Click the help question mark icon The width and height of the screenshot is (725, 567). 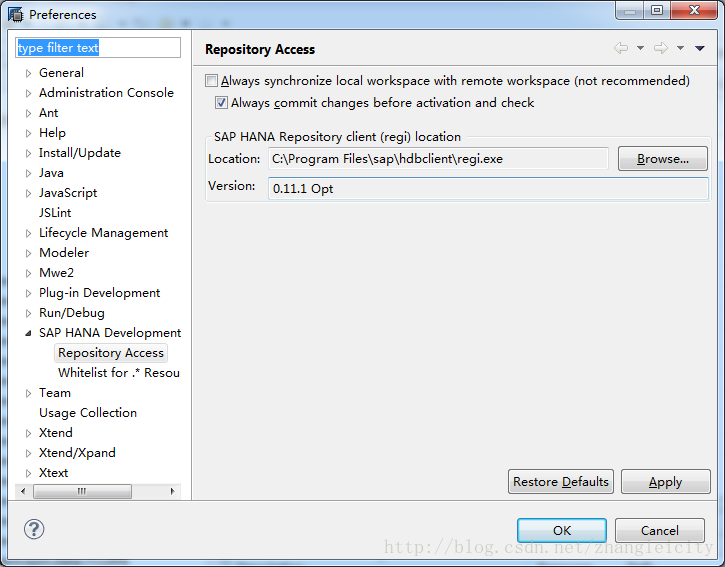tap(34, 529)
